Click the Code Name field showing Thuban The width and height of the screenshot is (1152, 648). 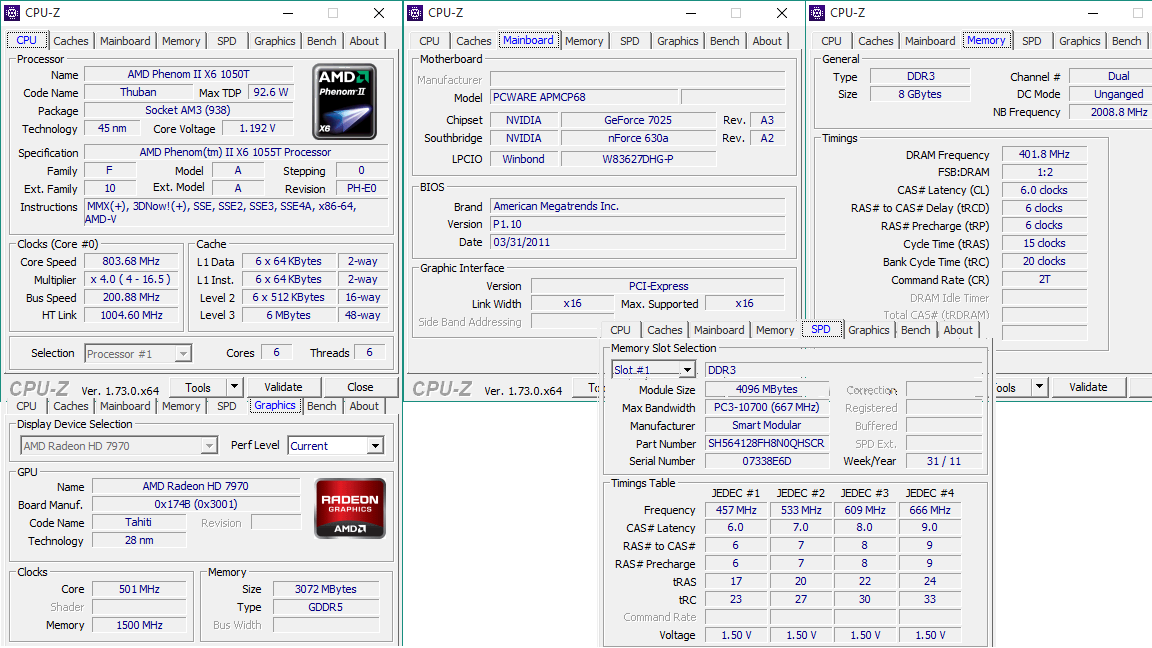[x=138, y=93]
